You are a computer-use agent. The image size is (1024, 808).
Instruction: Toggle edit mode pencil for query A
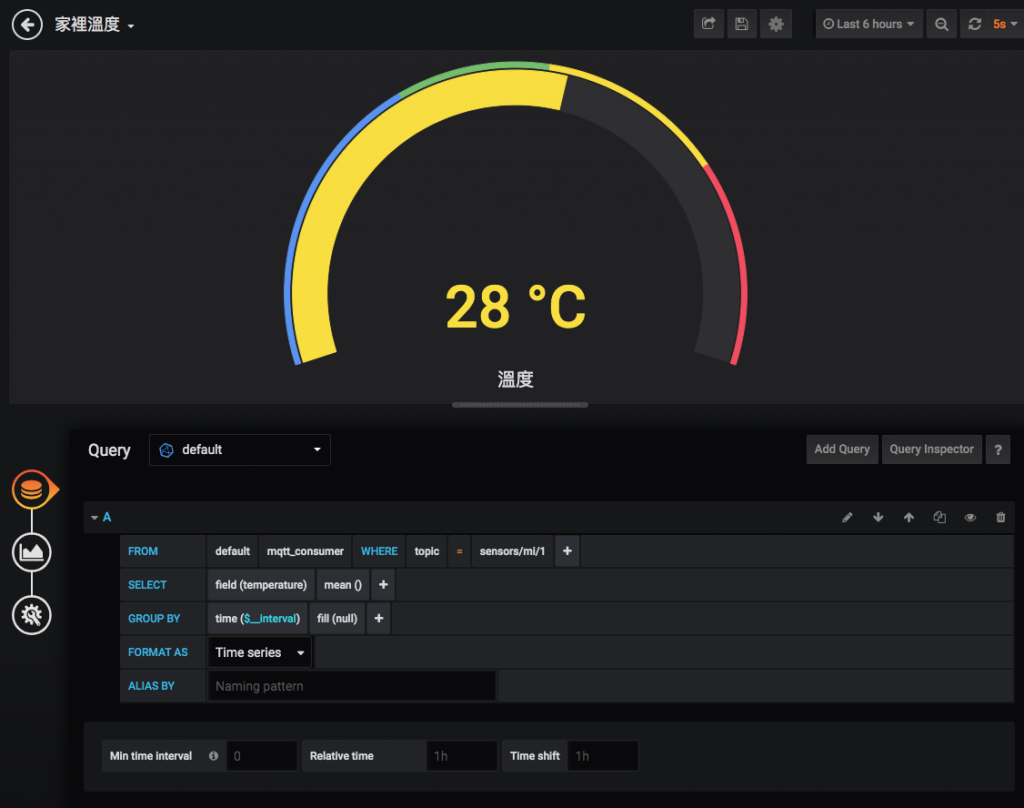pos(848,518)
